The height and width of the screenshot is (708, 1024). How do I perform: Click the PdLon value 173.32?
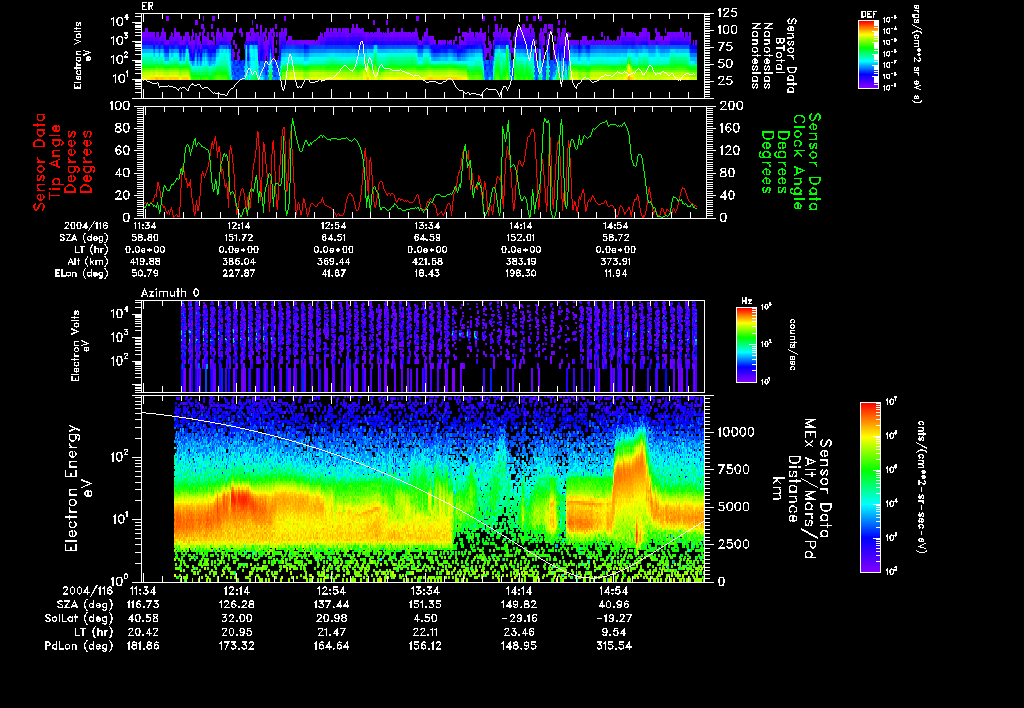238,646
